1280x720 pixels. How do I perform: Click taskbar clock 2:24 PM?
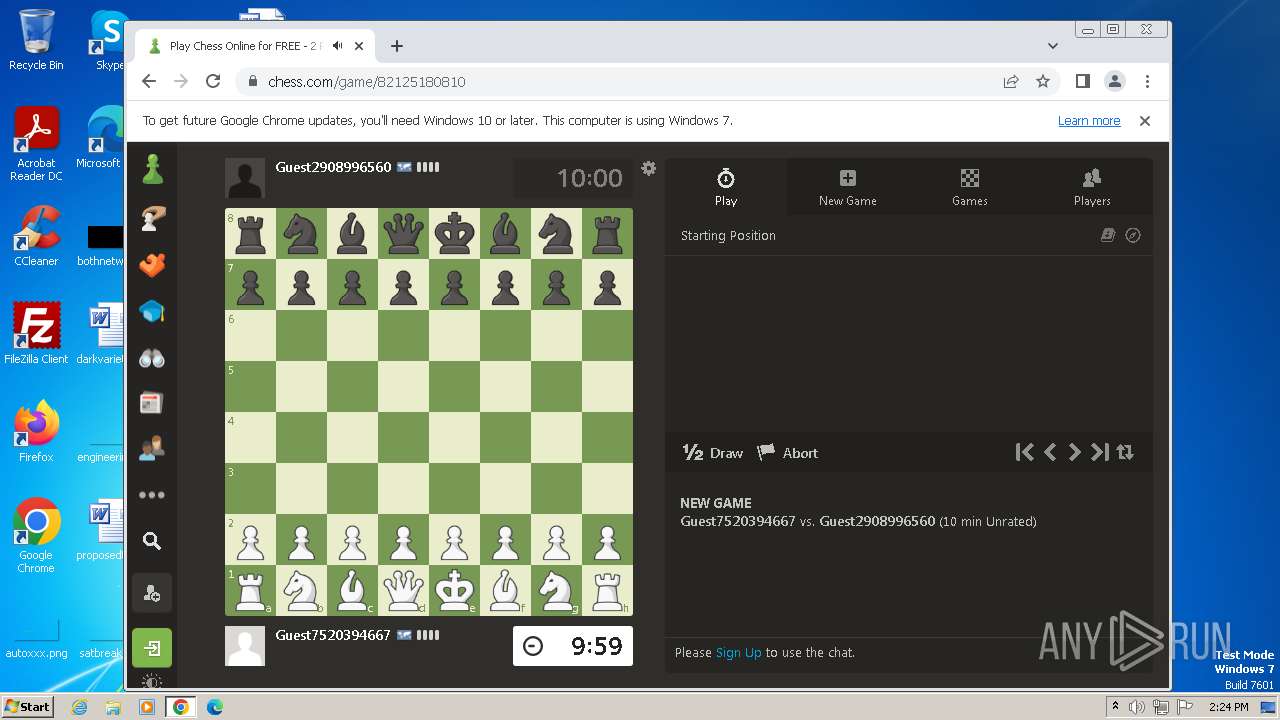[x=1228, y=707]
